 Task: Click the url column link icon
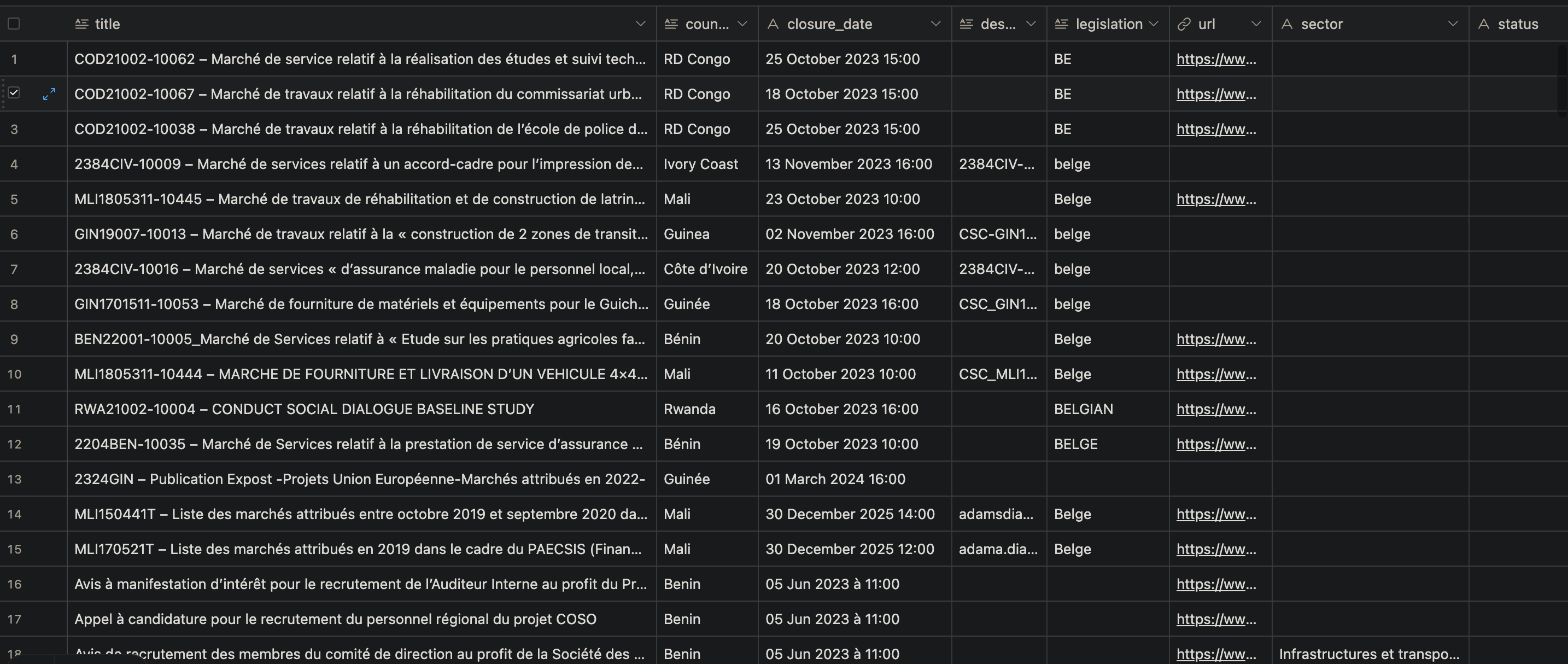pyautogui.click(x=1184, y=24)
